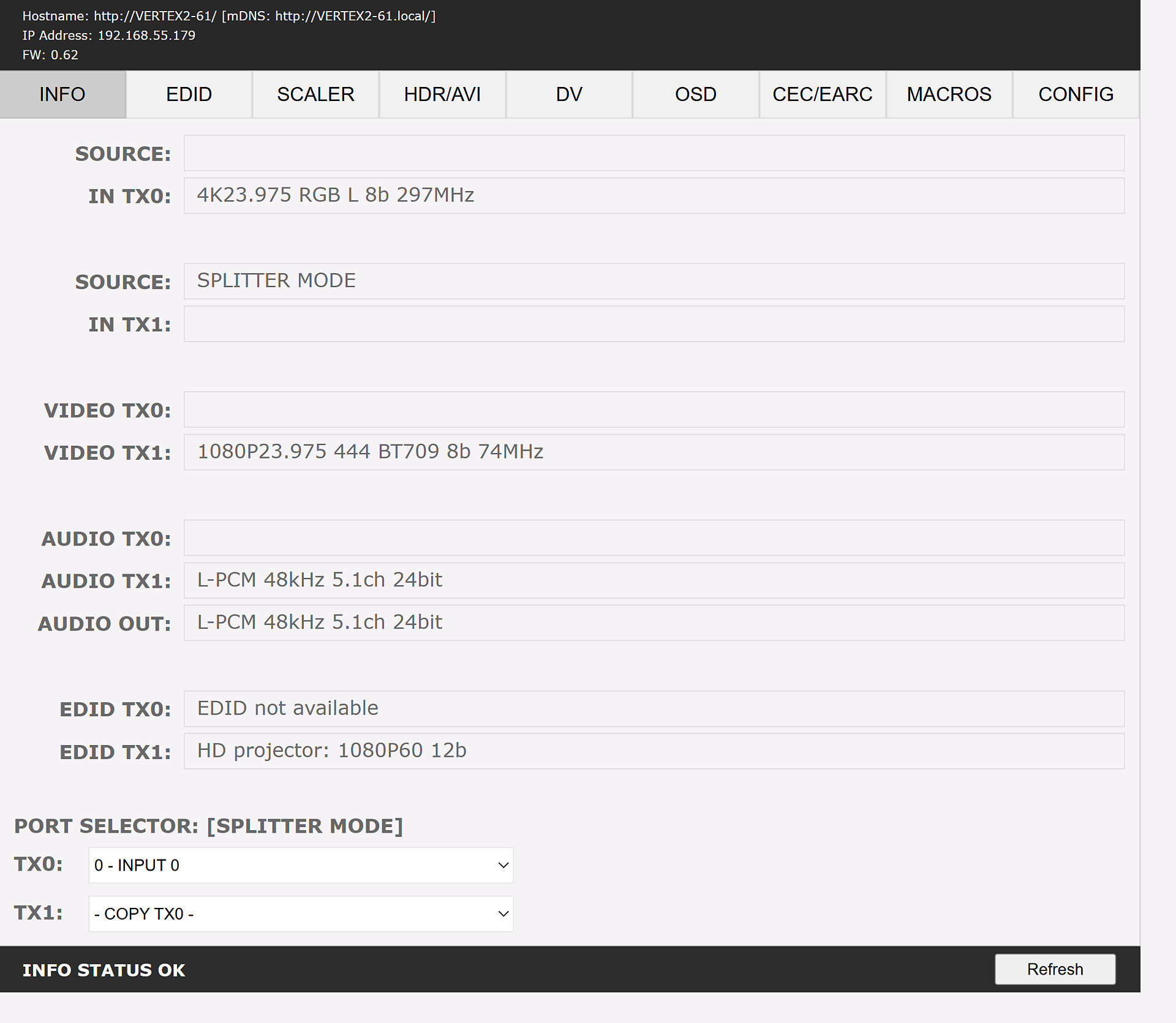This screenshot has height=1023, width=1176.
Task: Click the Refresh button
Action: pyautogui.click(x=1055, y=969)
